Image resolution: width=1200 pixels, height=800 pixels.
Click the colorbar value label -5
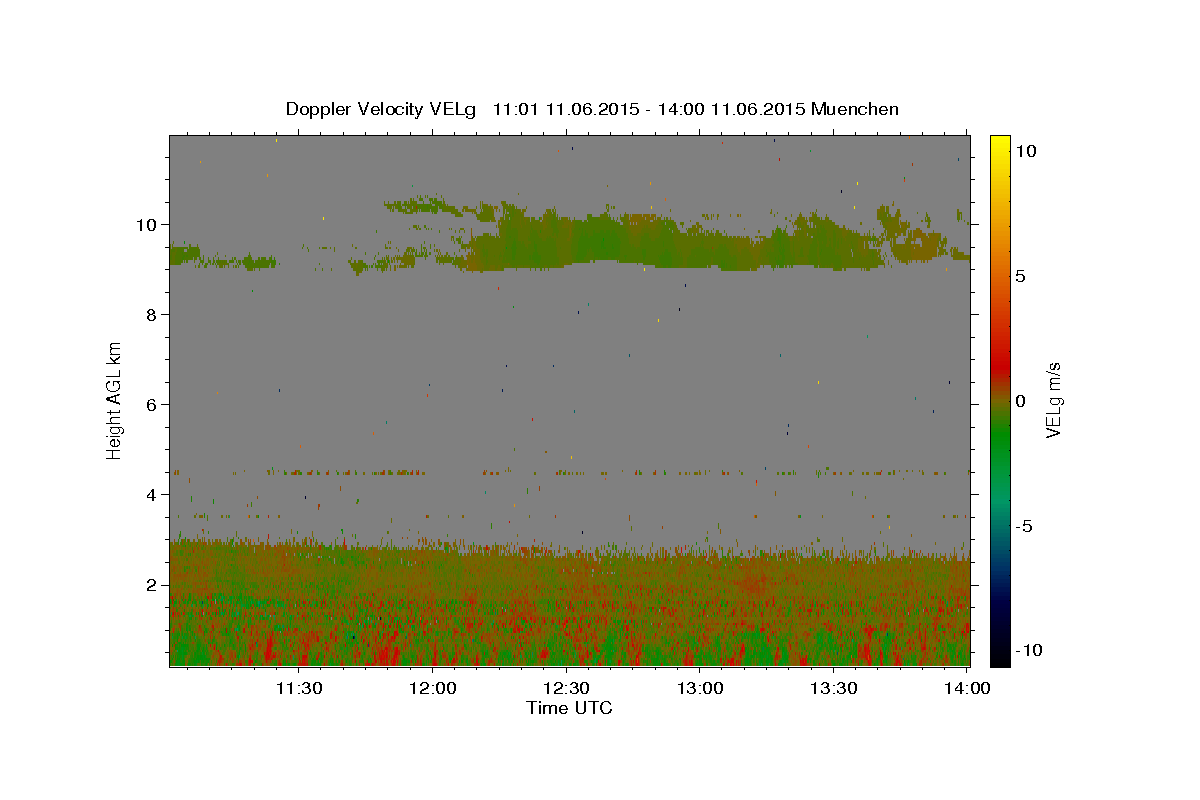(1022, 526)
